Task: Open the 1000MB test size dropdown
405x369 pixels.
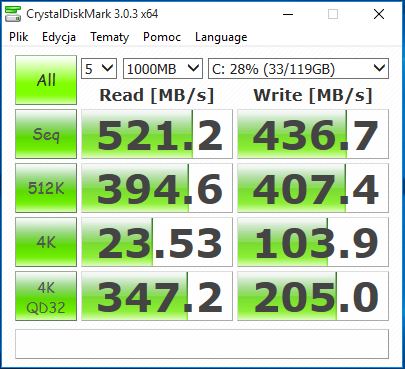Action: (x=163, y=69)
